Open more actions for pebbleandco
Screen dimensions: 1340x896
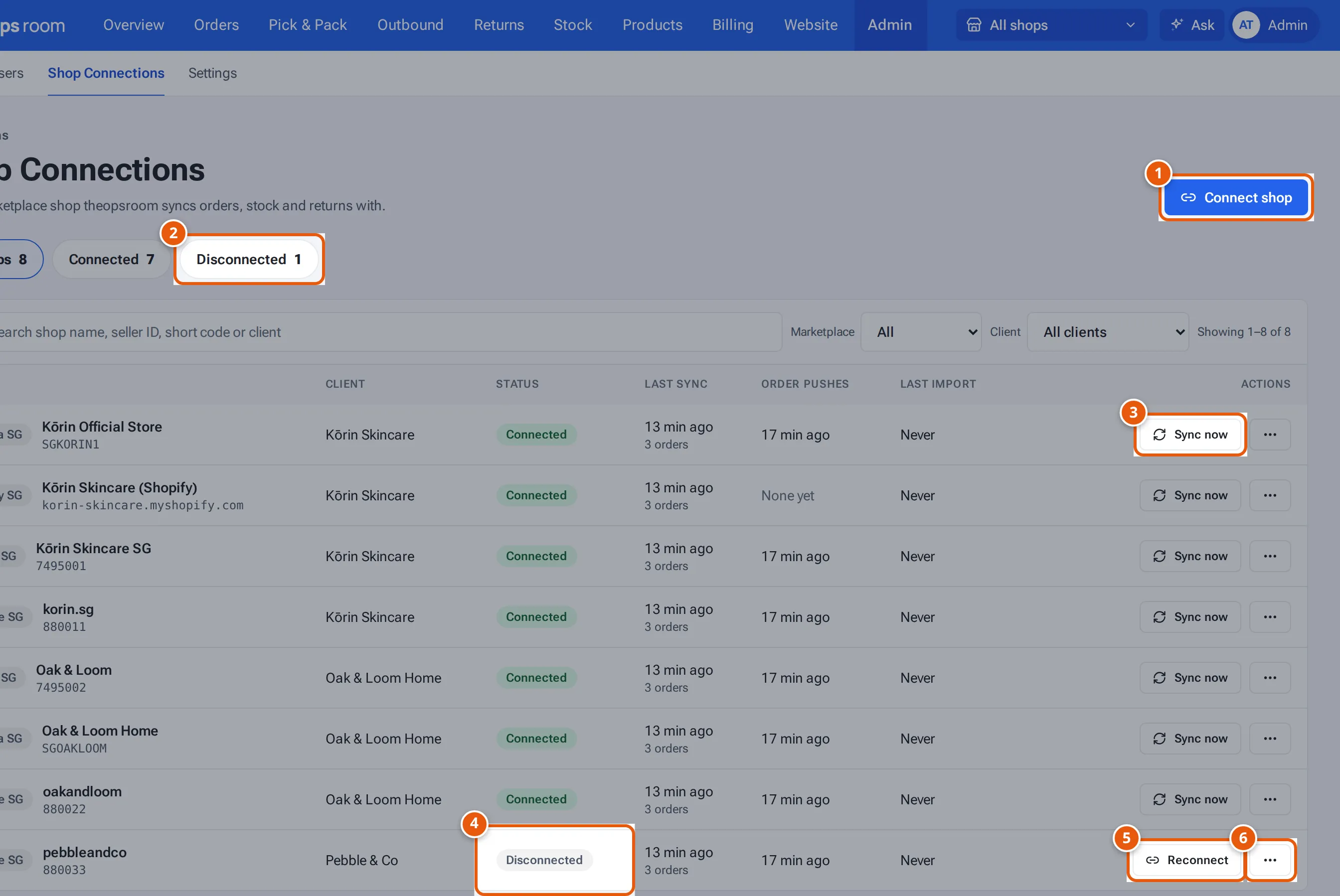pyautogui.click(x=1270, y=860)
